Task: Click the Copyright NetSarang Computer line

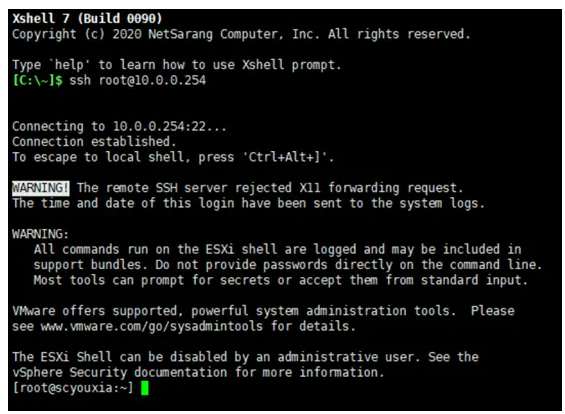Action: [241, 34]
